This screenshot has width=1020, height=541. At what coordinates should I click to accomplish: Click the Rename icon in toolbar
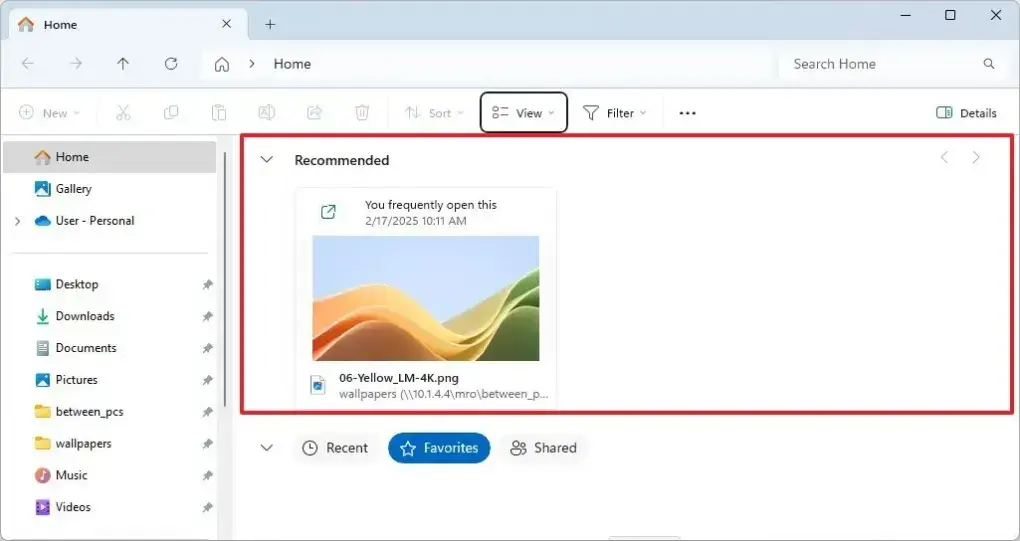[267, 112]
